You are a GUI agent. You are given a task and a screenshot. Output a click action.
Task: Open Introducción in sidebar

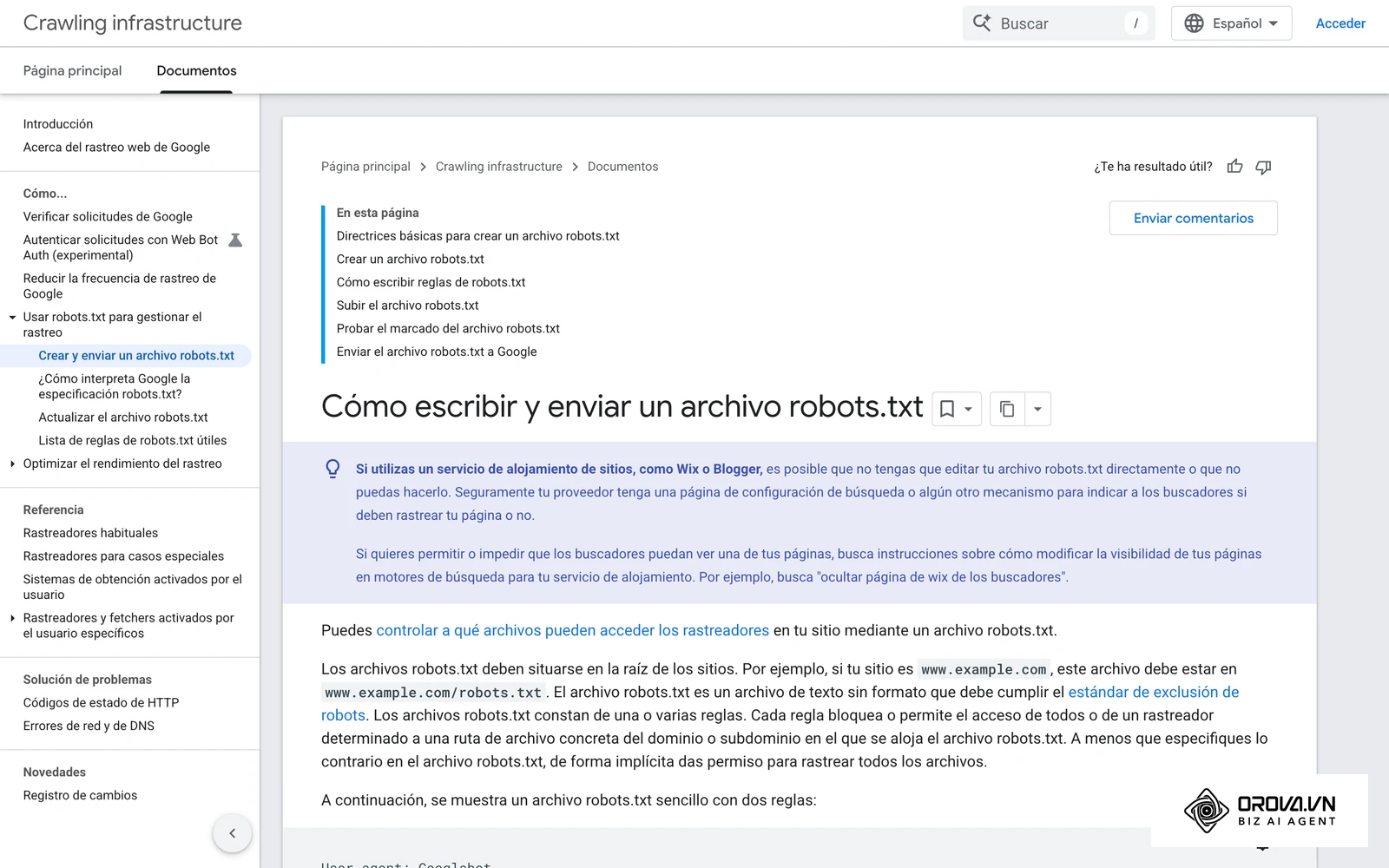tap(58, 124)
